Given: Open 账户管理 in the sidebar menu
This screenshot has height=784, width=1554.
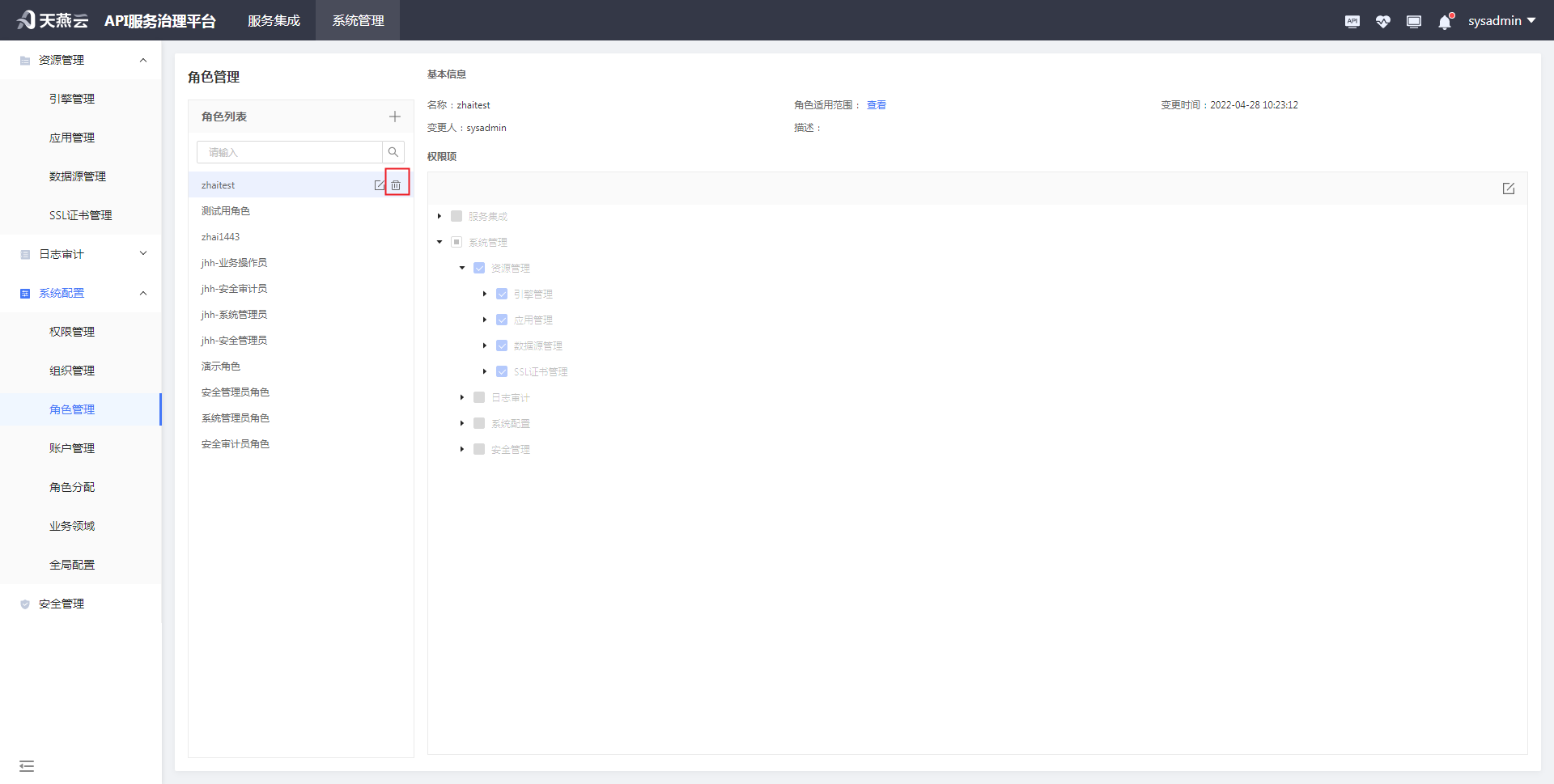Looking at the screenshot, I should coord(72,448).
